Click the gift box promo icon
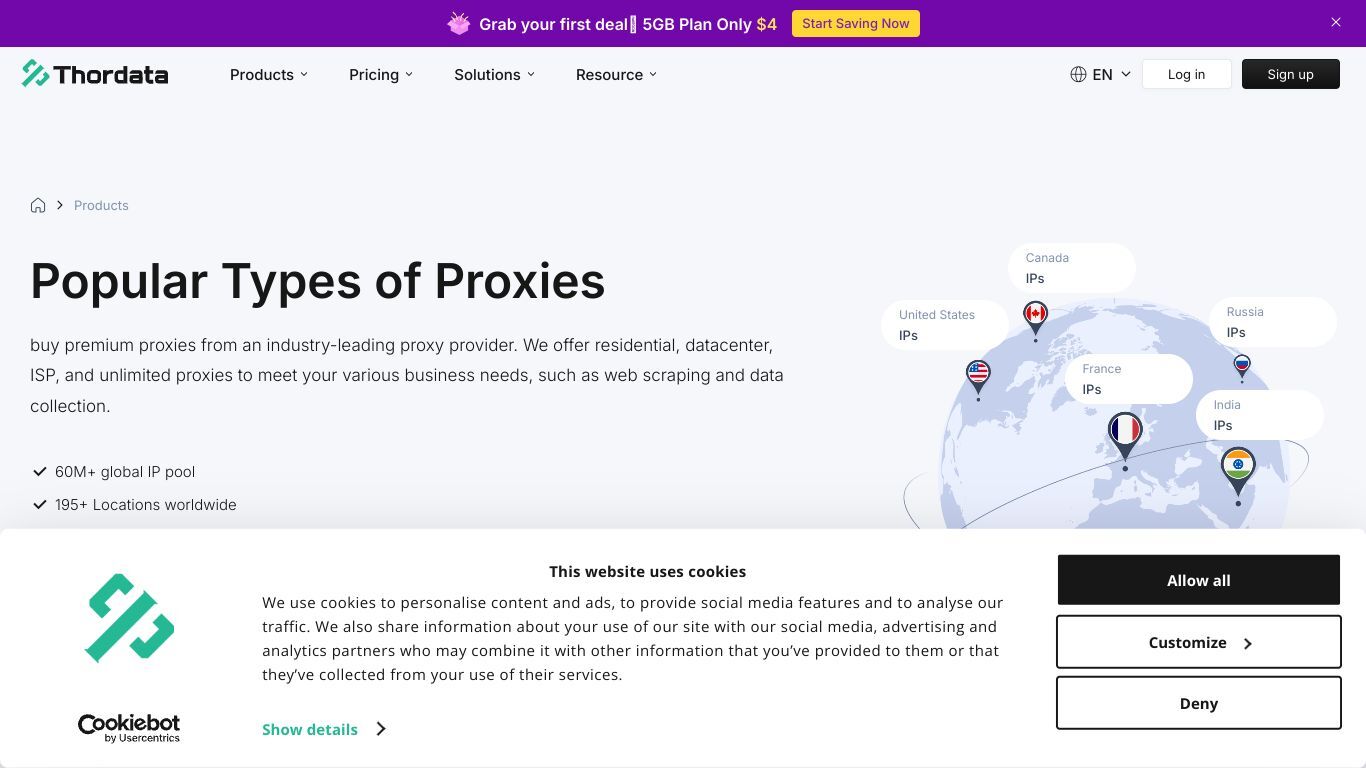The height and width of the screenshot is (768, 1366). 459,23
